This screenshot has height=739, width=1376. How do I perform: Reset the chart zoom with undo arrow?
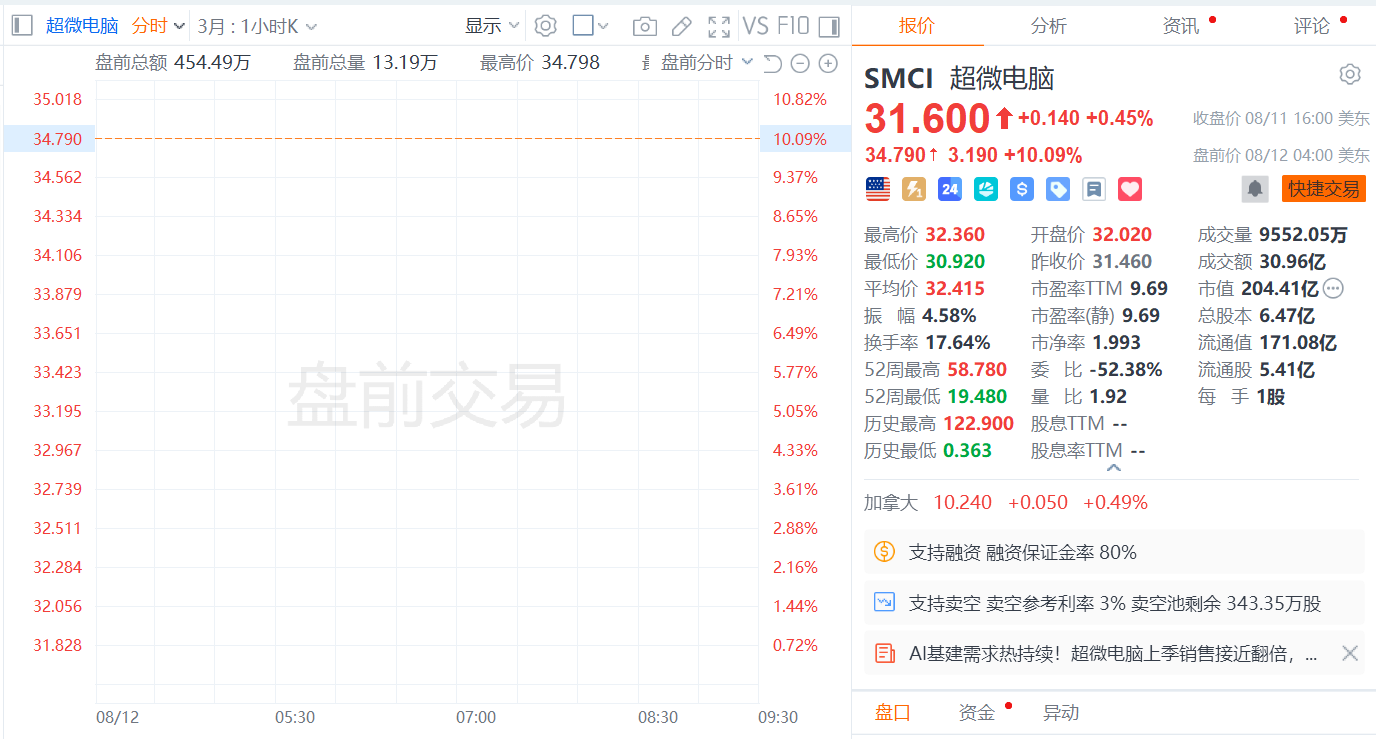coord(772,63)
